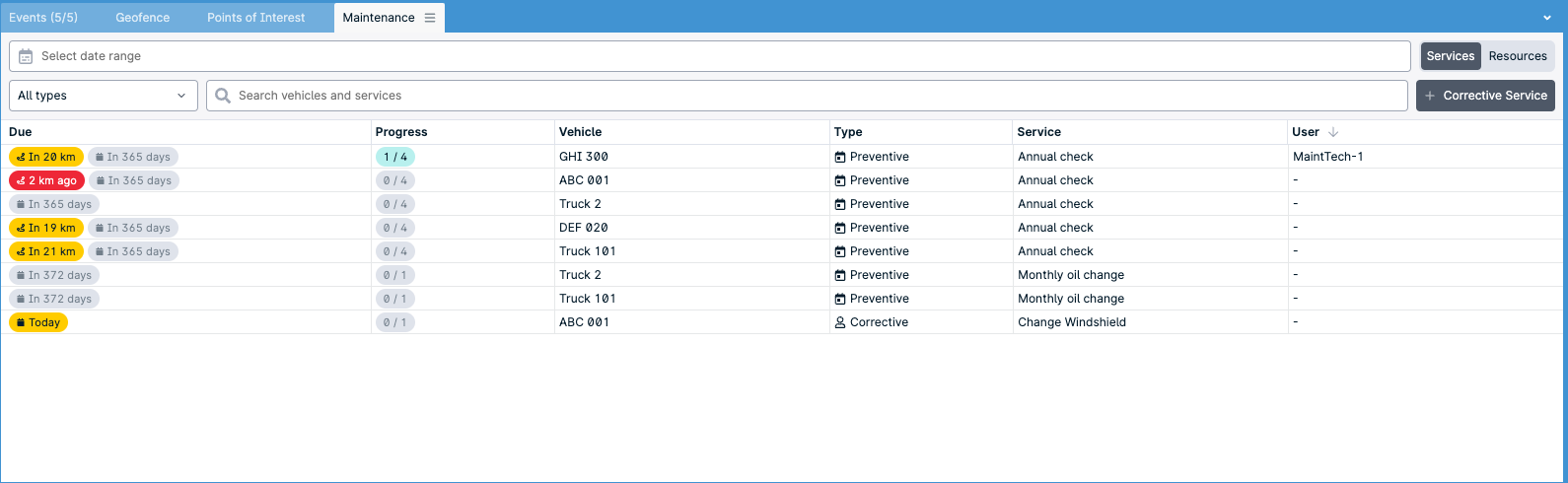Click 'In 372 days' badge for Truck 101
The image size is (1568, 483).
[x=54, y=299]
